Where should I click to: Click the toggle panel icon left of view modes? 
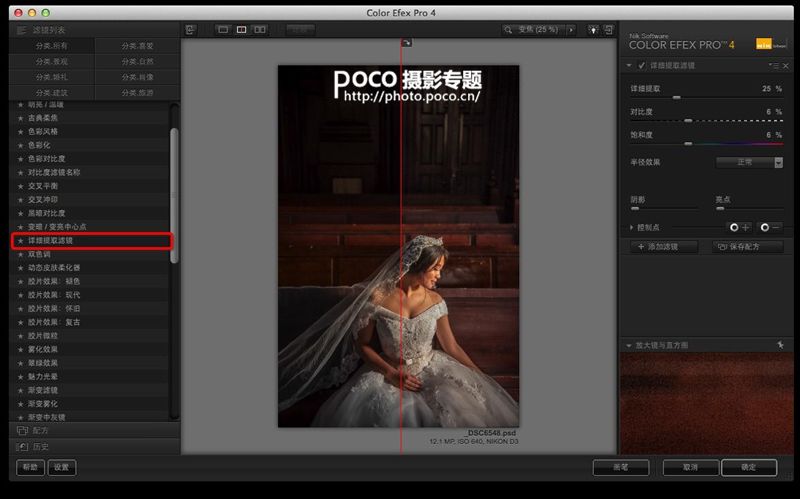(x=190, y=30)
